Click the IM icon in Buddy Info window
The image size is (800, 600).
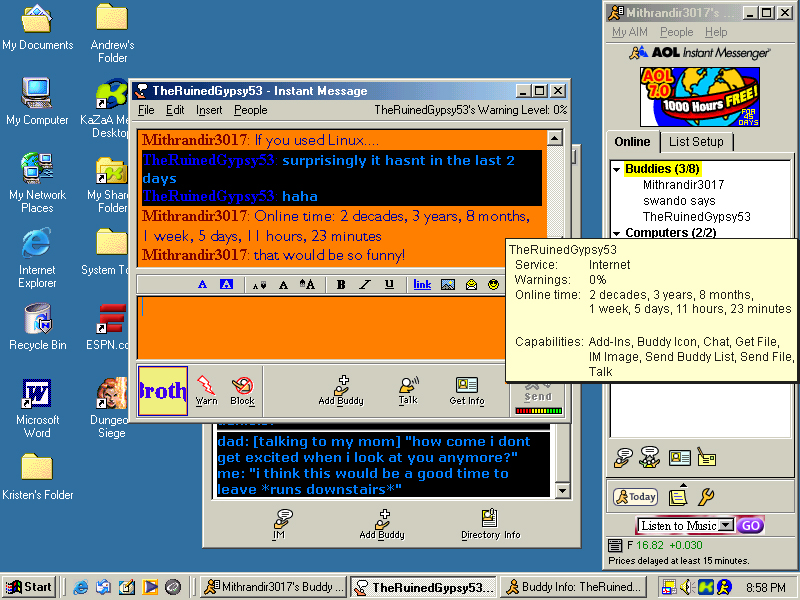280,524
